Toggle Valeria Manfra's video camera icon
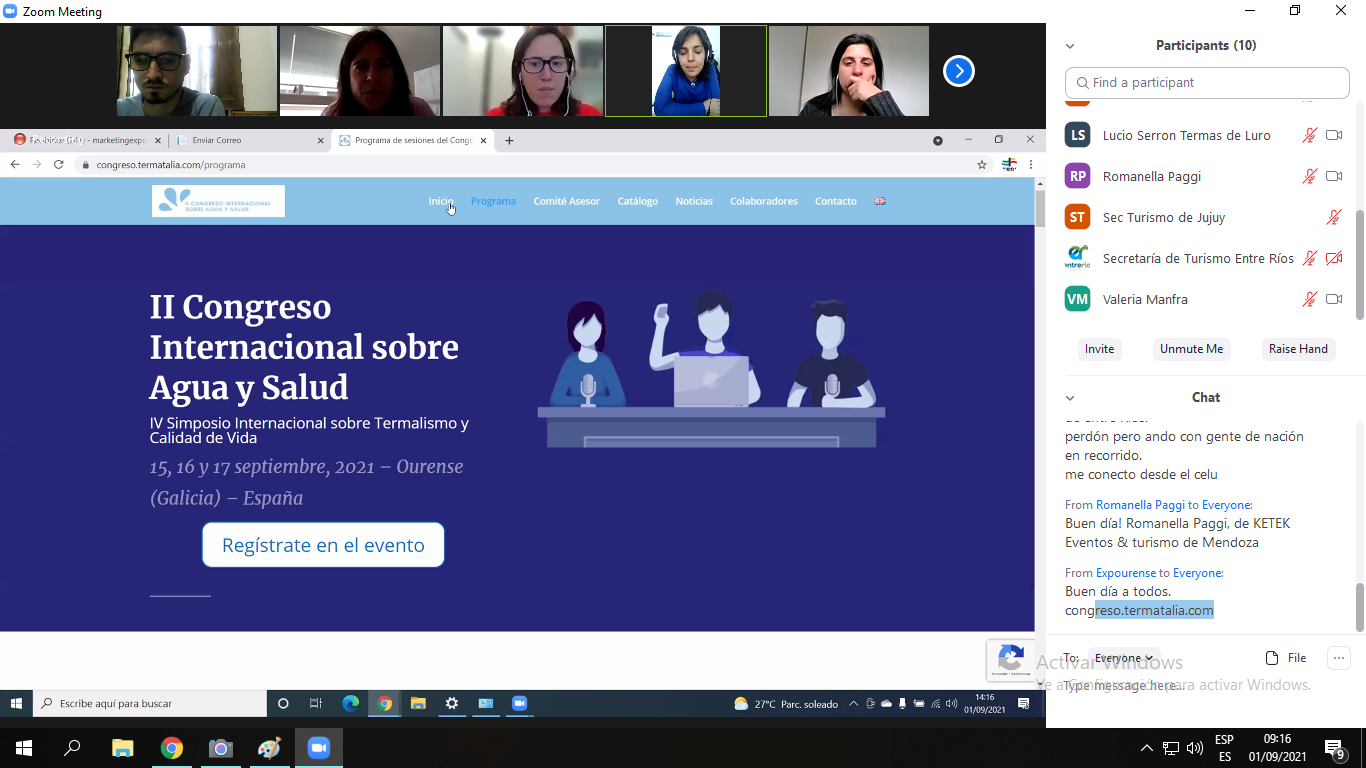The width and height of the screenshot is (1366, 768). click(1333, 299)
